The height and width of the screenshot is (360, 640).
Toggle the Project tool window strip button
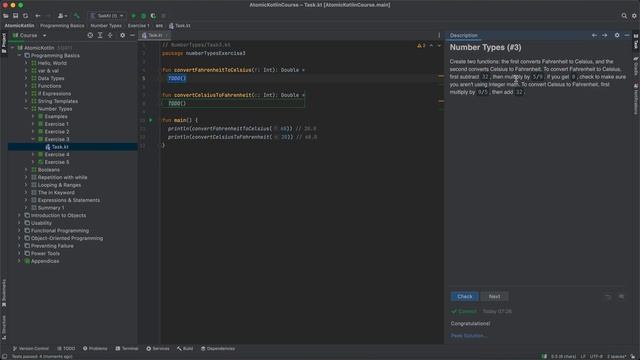pyautogui.click(x=4, y=43)
